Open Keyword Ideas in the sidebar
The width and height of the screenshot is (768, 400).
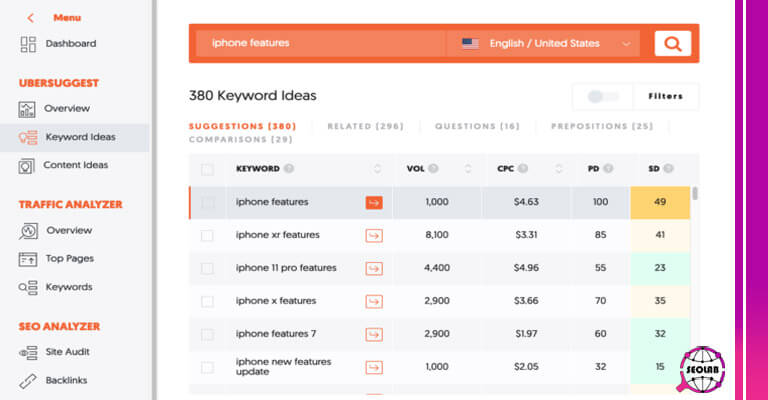74,138
